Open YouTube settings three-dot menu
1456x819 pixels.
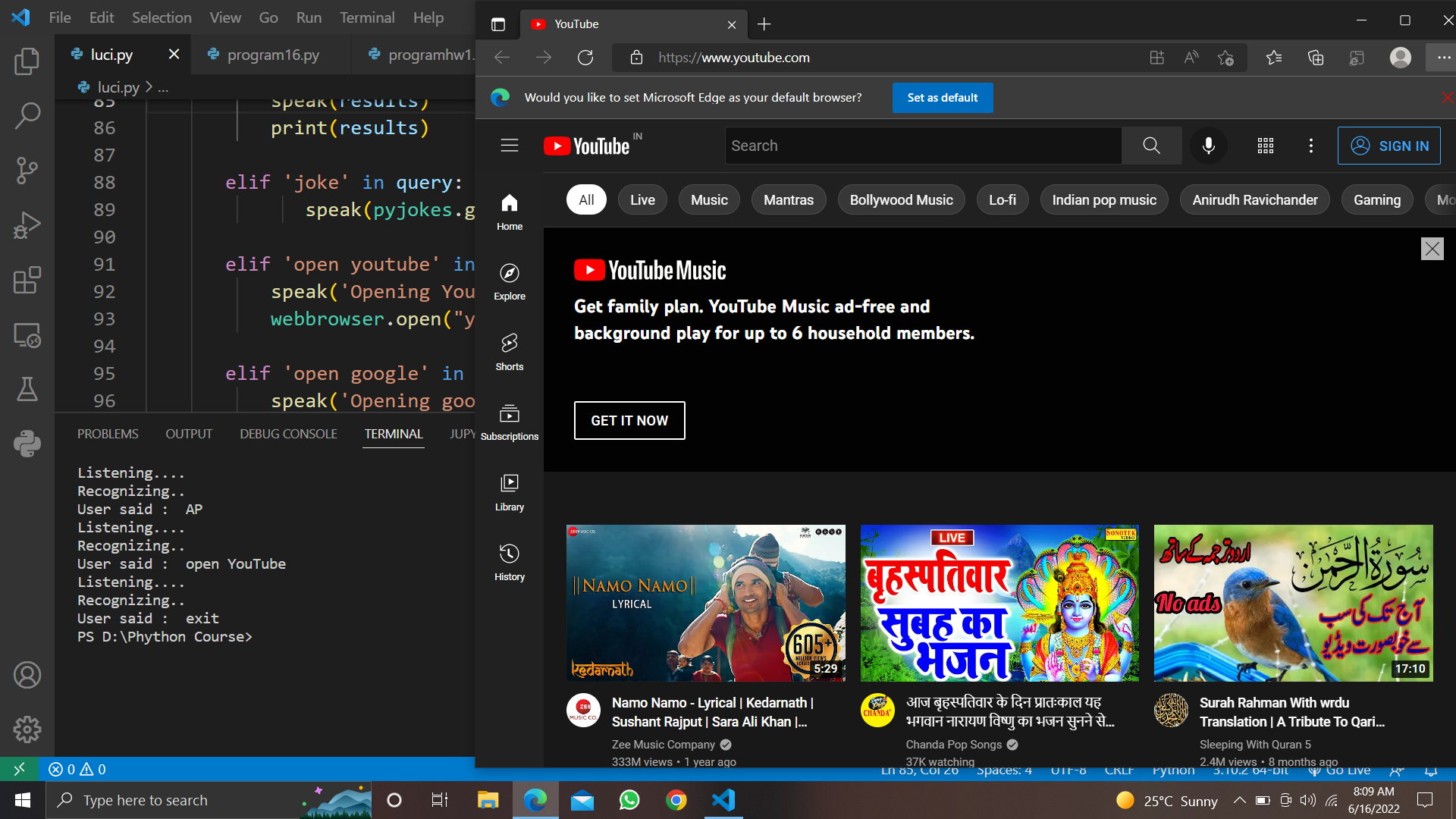[1311, 146]
